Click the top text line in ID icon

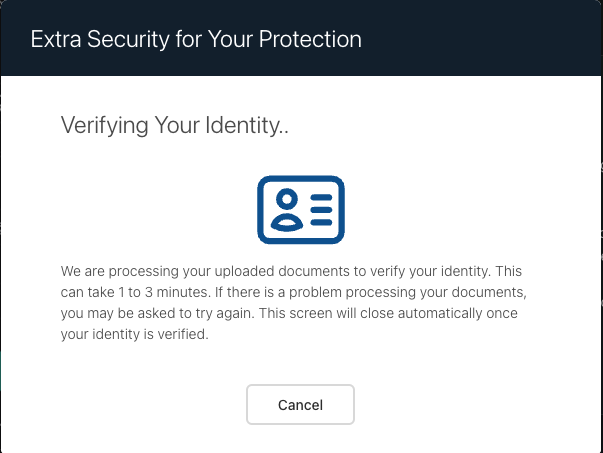[321, 198]
